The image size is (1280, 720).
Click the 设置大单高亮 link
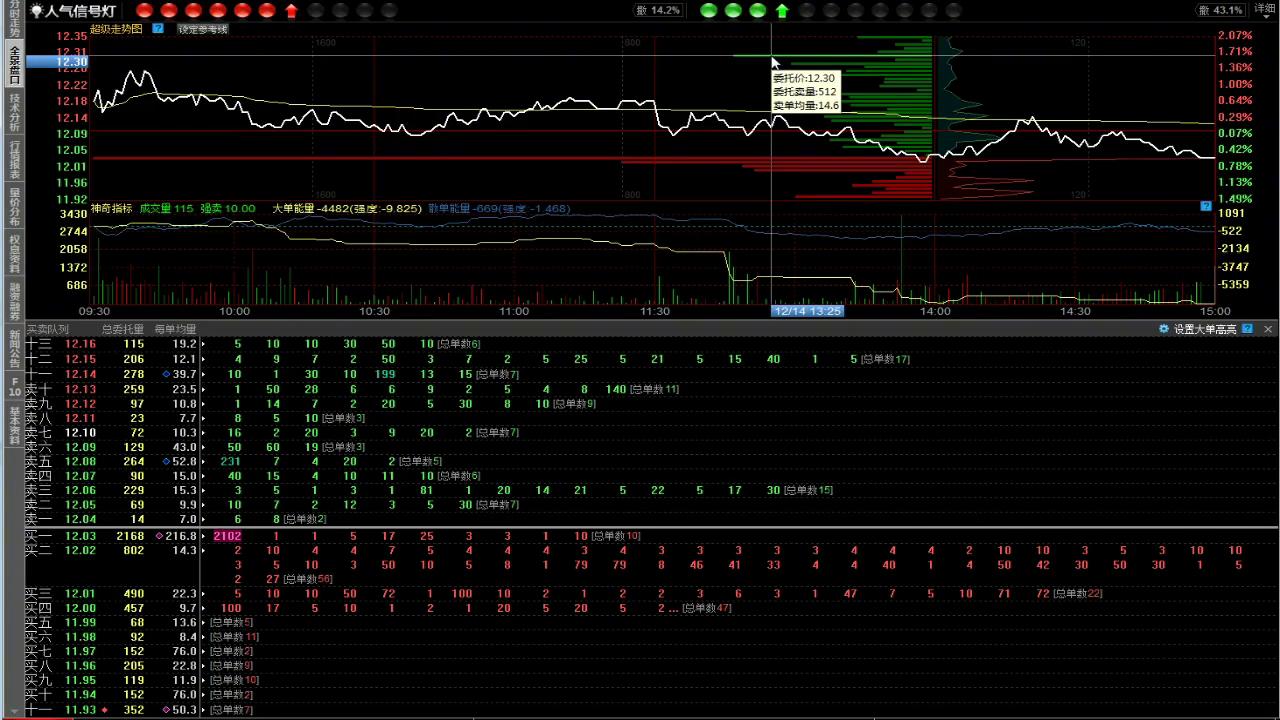pos(1205,329)
